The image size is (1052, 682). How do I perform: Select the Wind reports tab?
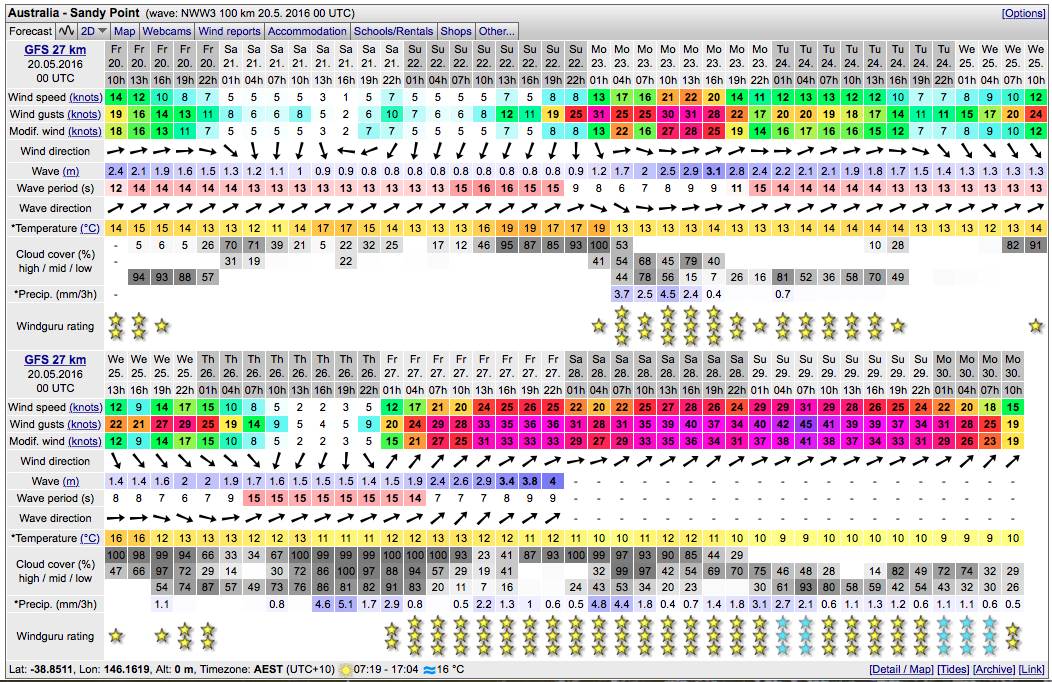click(229, 31)
